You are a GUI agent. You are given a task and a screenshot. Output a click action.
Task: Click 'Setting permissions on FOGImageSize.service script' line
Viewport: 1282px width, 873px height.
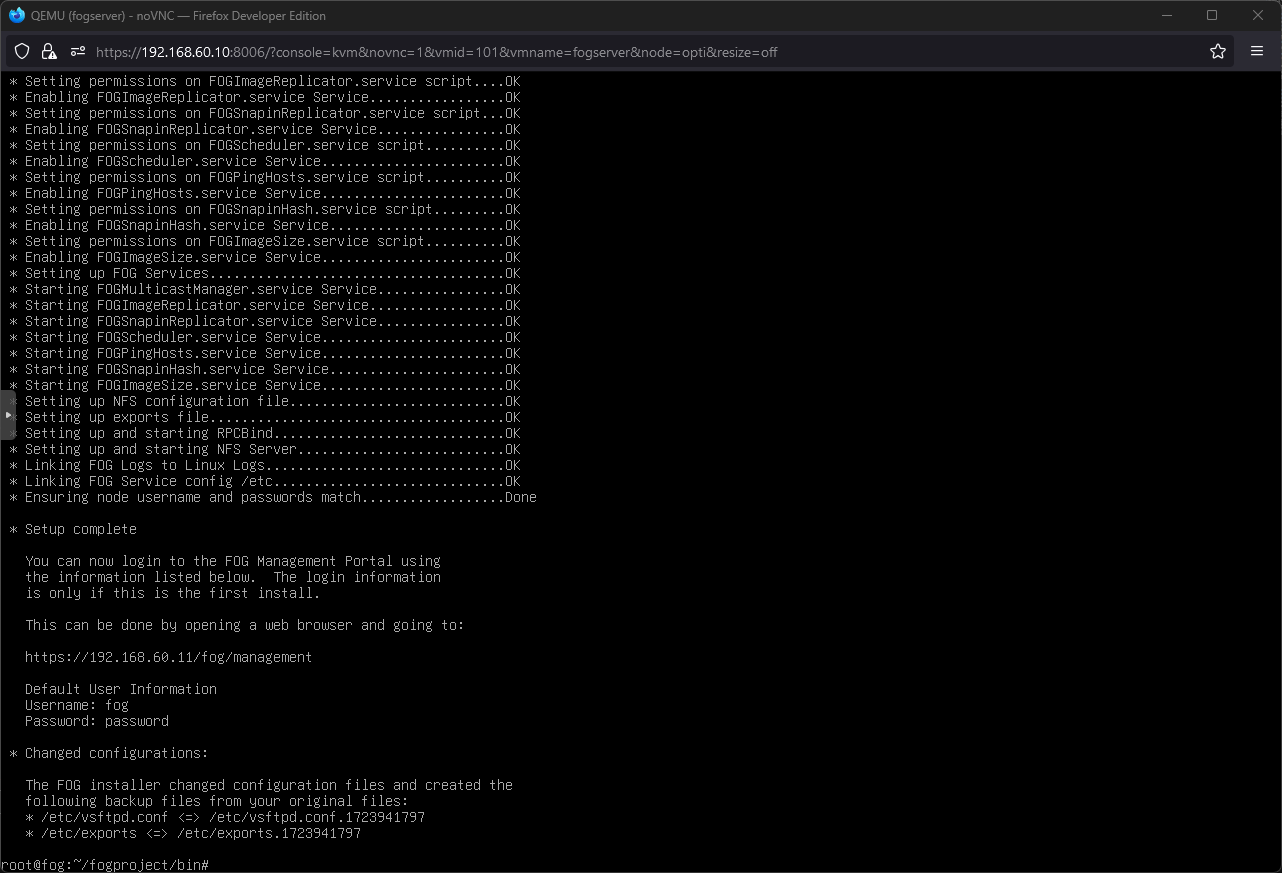coord(265,241)
